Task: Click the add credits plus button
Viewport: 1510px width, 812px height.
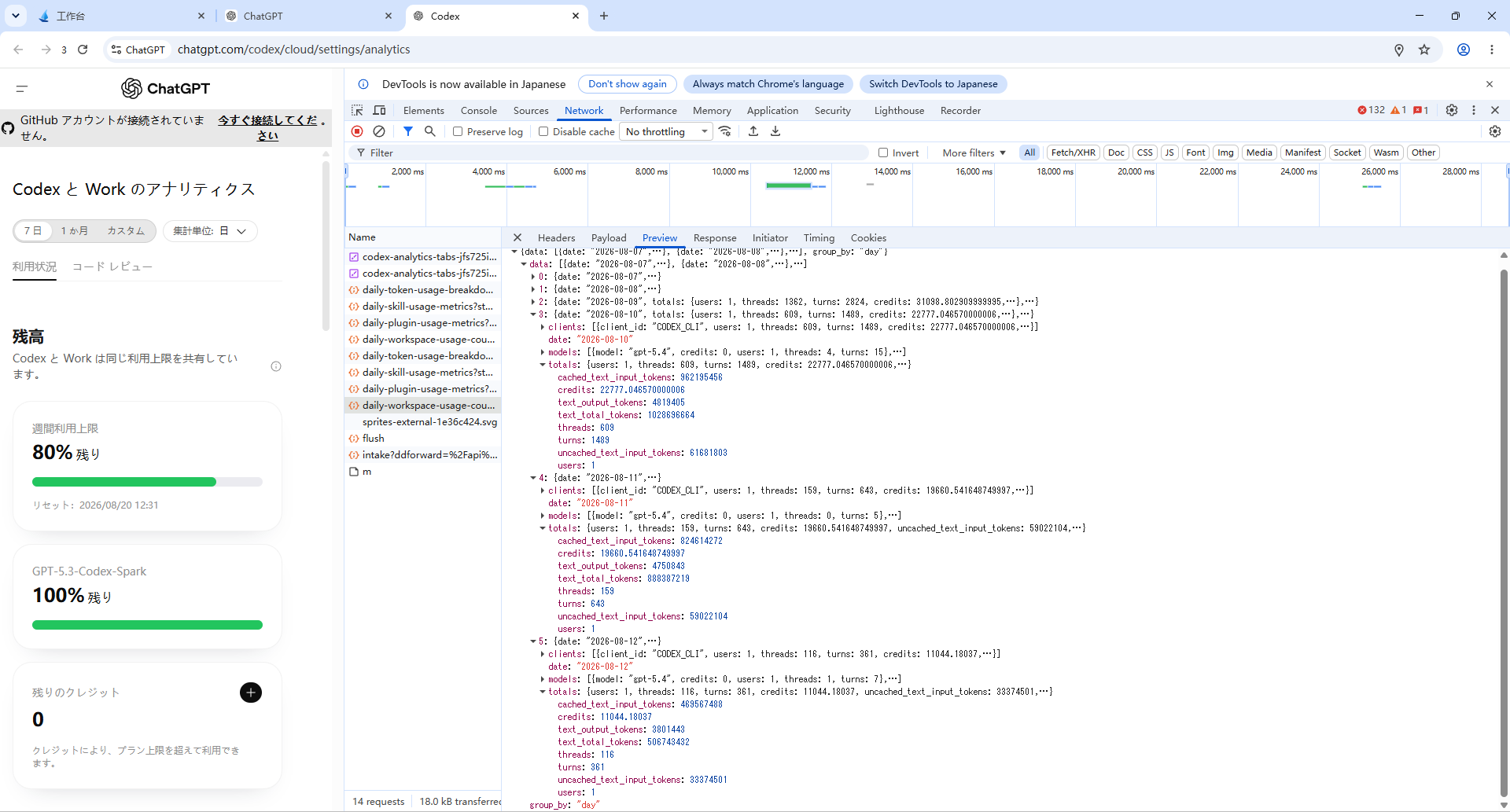Action: click(250, 693)
